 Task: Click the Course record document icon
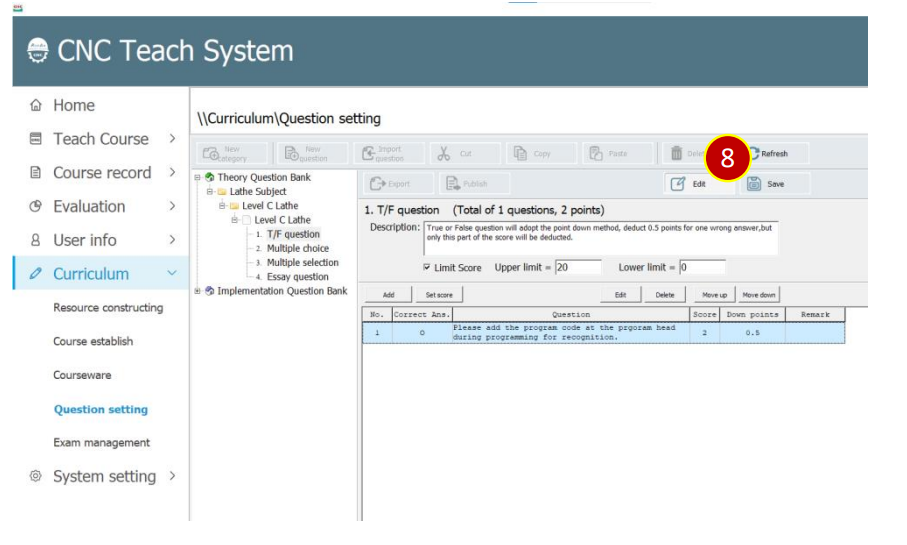(36, 172)
